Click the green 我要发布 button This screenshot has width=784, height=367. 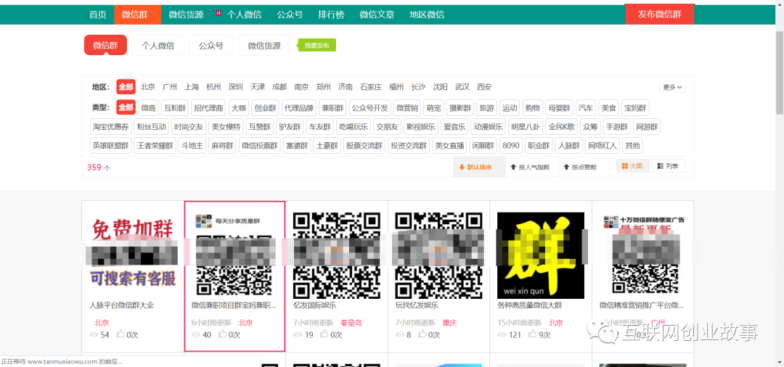pos(316,46)
